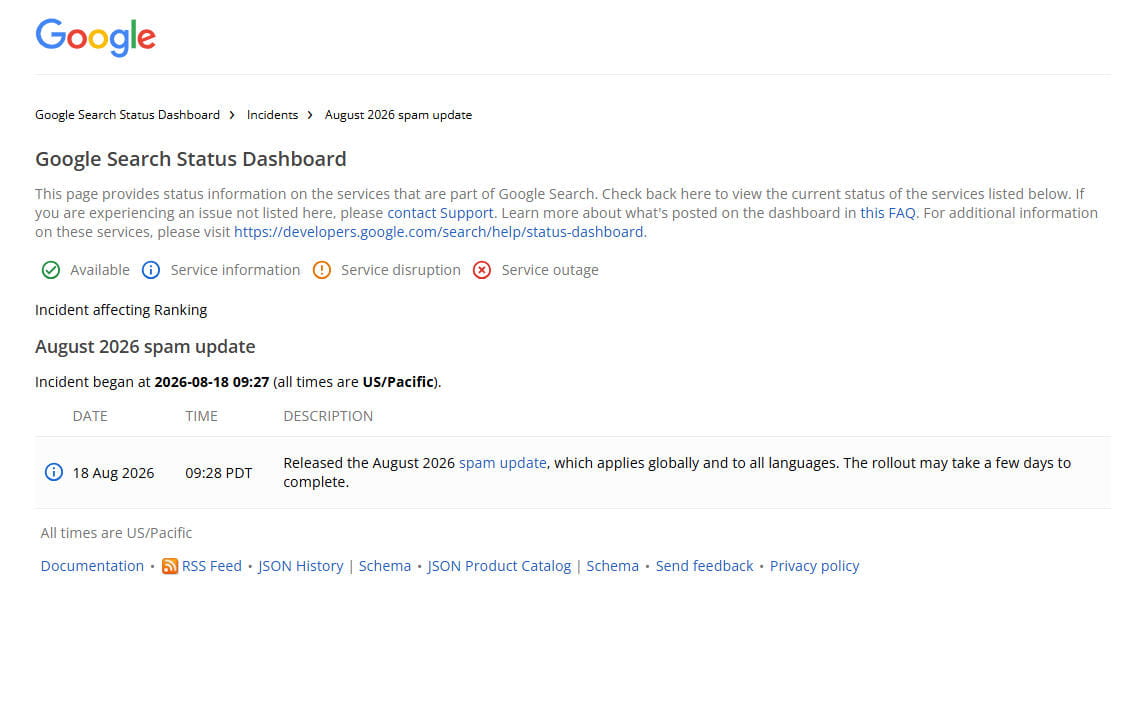
Task: Click the chevron after Incidents breadcrumb
Action: 310,115
